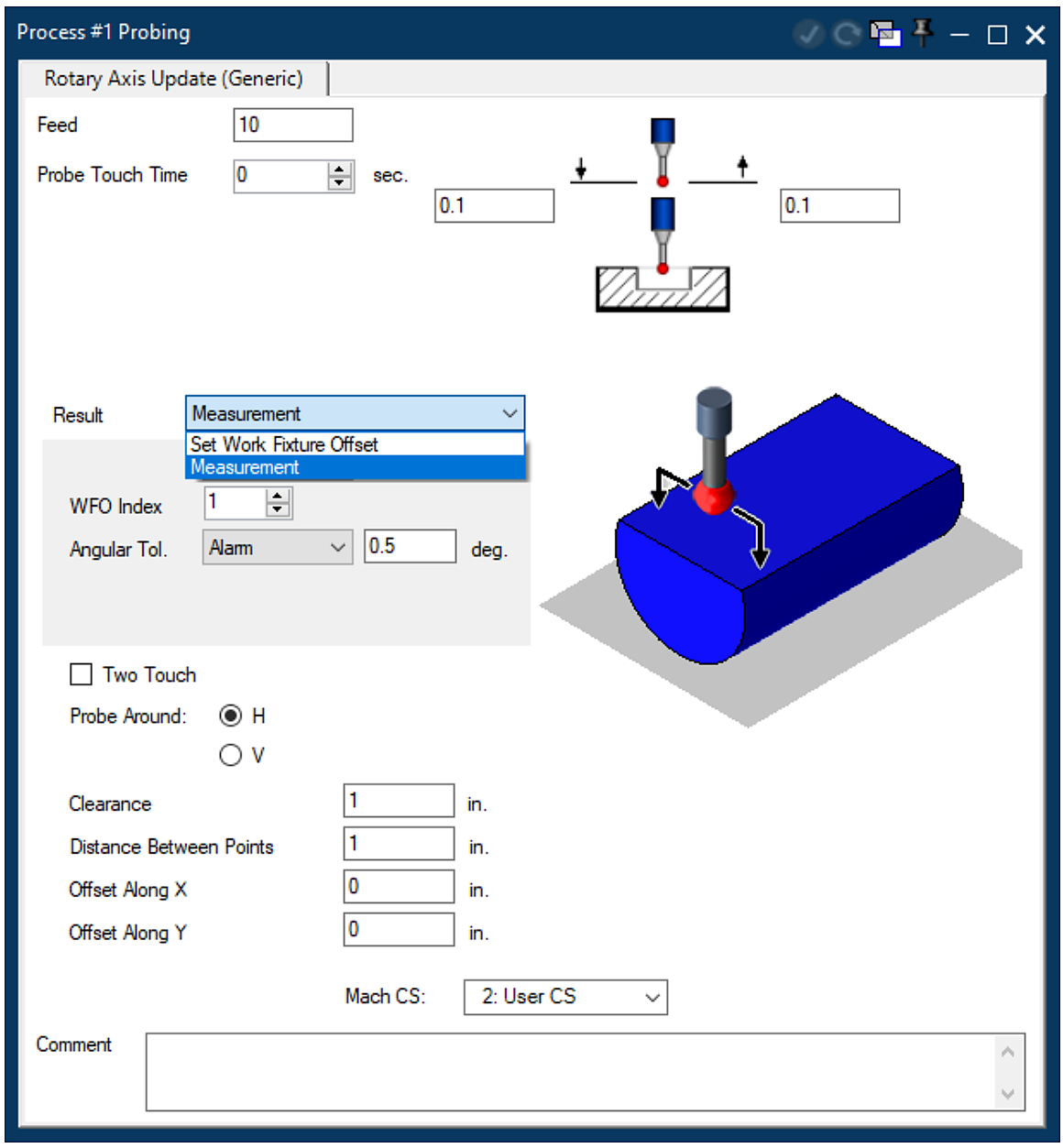Click the OK checkmark icon in the title bar
This screenshot has width=1063, height=1148.
pyautogui.click(x=808, y=35)
